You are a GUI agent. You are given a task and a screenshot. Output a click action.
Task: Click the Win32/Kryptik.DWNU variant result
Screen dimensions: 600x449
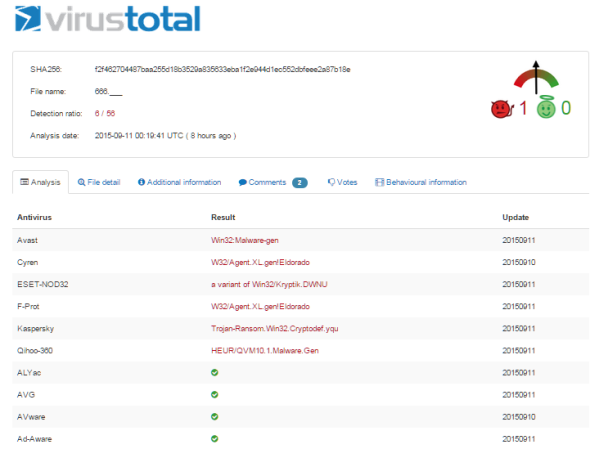(269, 284)
